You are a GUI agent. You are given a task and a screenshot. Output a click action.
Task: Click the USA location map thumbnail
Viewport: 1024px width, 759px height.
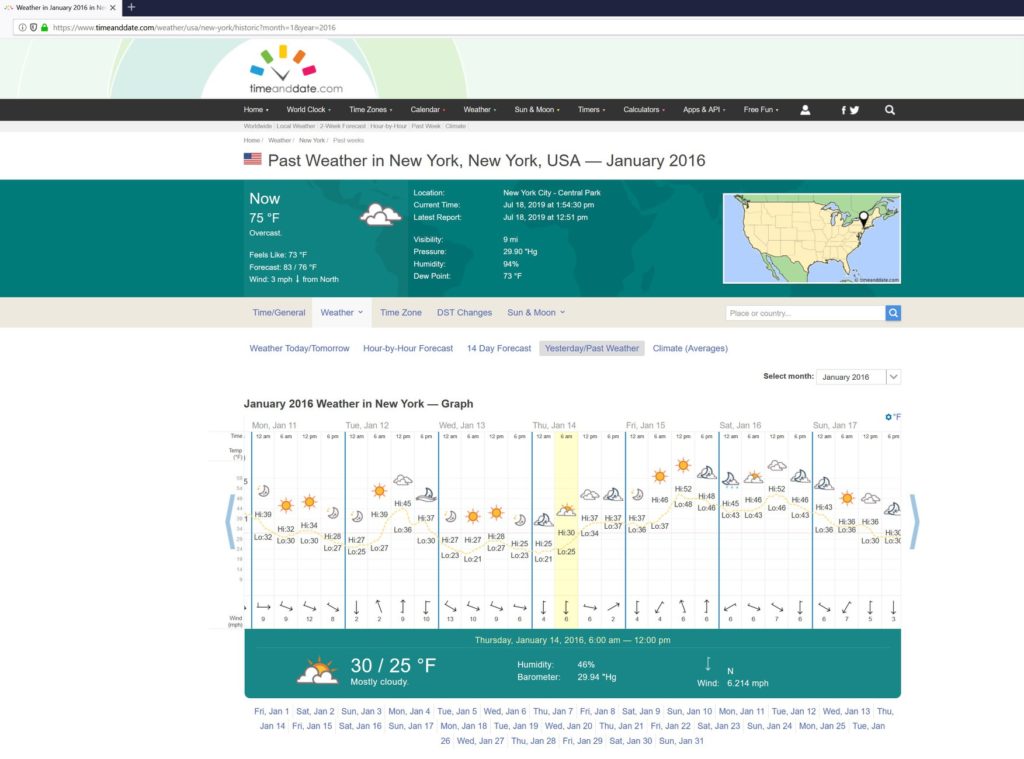tap(811, 239)
